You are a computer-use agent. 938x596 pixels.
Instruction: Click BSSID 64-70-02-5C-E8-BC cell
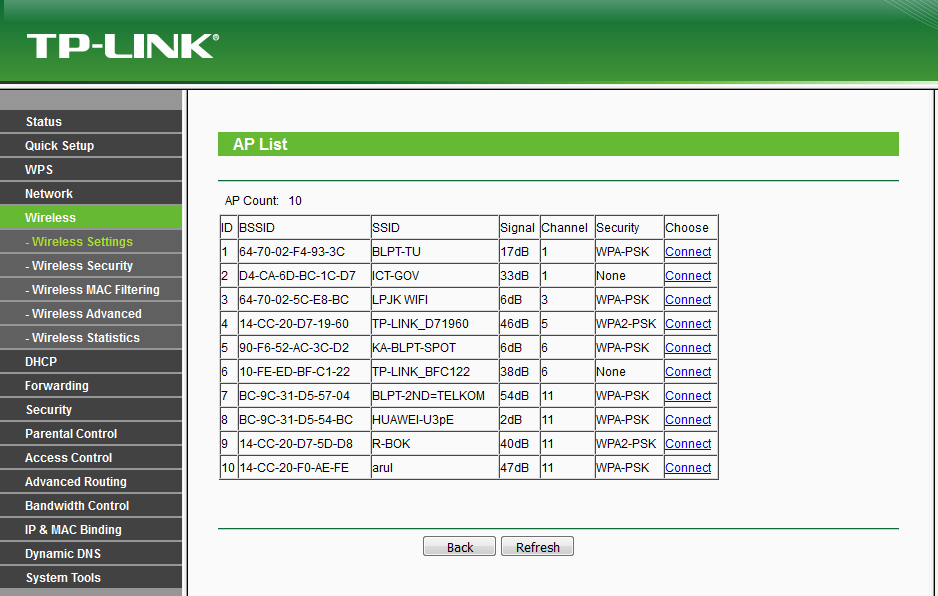click(x=304, y=300)
